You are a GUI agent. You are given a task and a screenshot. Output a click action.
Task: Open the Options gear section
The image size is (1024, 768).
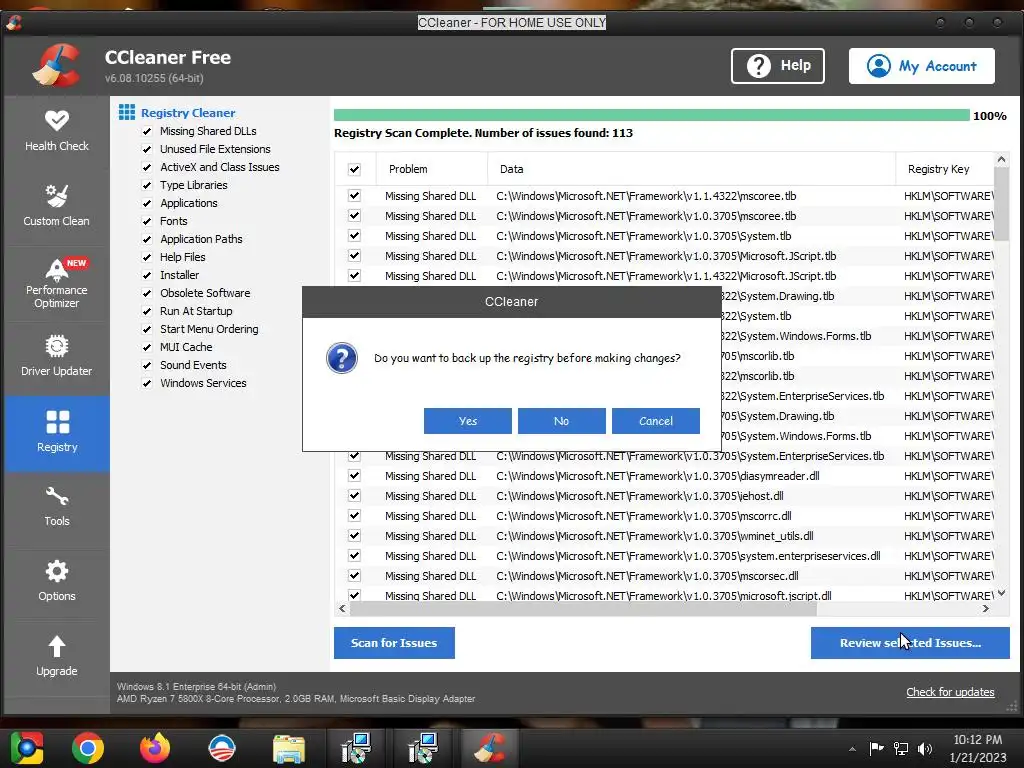[x=57, y=581]
